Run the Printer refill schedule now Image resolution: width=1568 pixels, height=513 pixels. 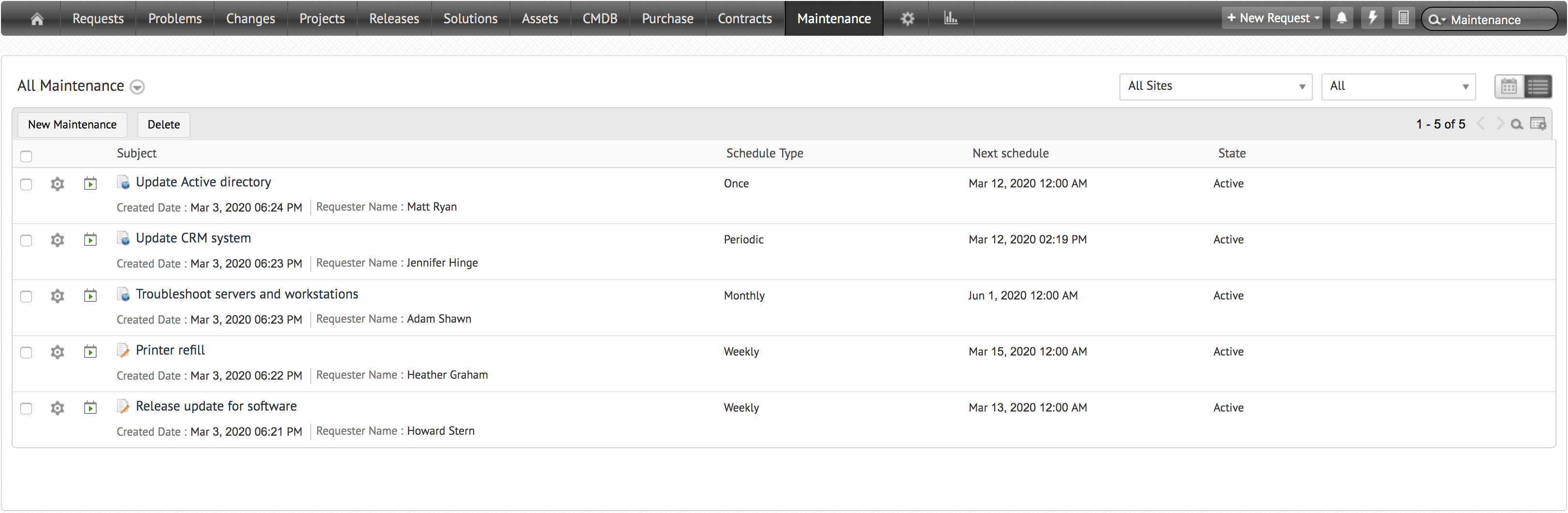(90, 352)
